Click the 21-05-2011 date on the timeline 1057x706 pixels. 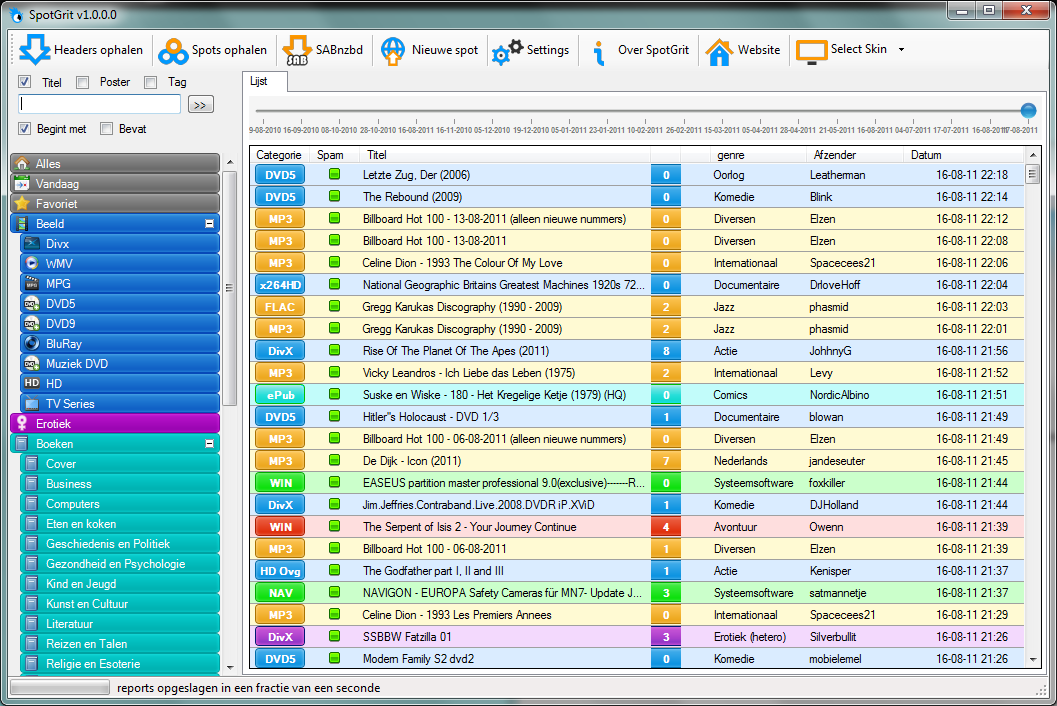coord(837,130)
